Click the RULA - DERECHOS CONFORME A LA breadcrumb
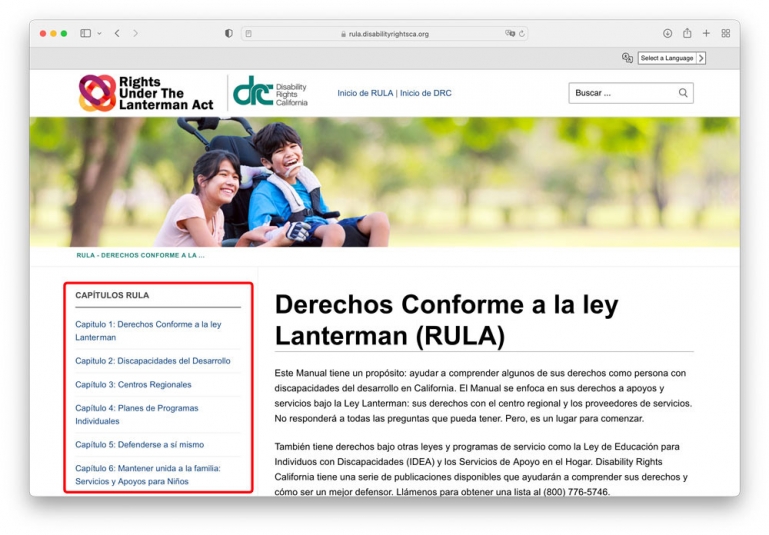The image size is (769, 535). point(140,255)
